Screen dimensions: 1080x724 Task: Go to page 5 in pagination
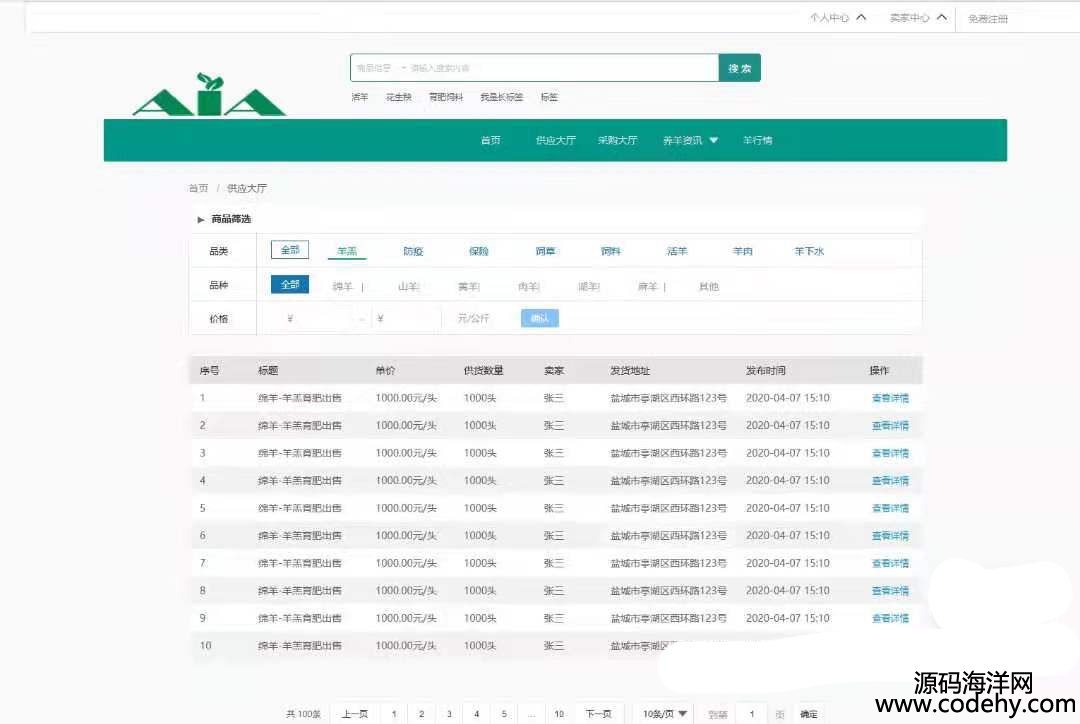(504, 714)
